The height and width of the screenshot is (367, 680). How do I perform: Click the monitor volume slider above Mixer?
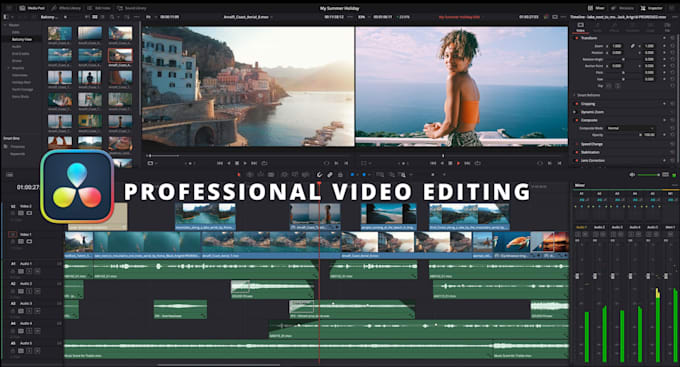pos(648,175)
